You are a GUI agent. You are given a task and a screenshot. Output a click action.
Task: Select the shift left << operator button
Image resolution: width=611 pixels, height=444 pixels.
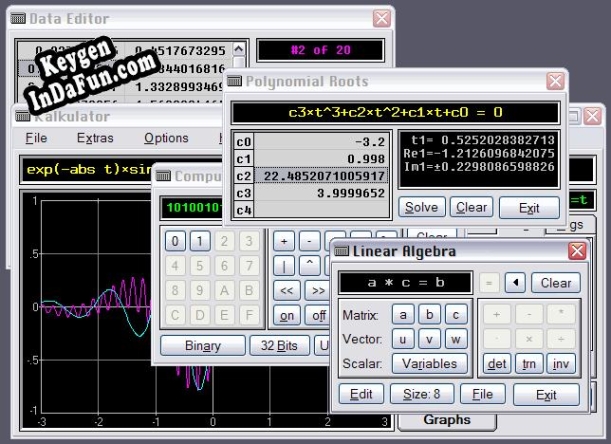pyautogui.click(x=286, y=290)
